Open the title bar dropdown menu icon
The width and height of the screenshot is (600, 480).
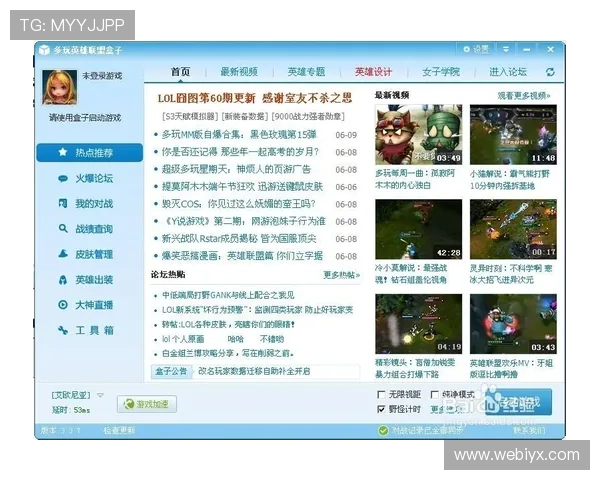click(x=506, y=49)
